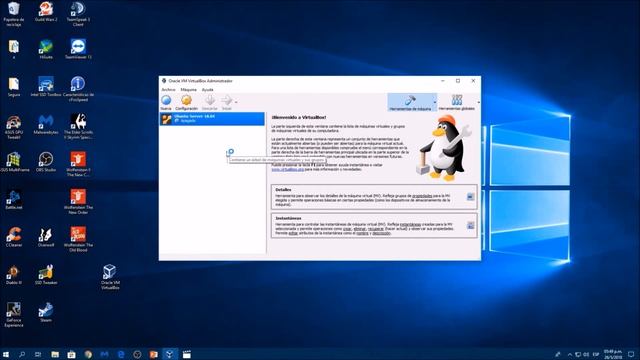Select Overwolf desktop icon

tap(46, 238)
